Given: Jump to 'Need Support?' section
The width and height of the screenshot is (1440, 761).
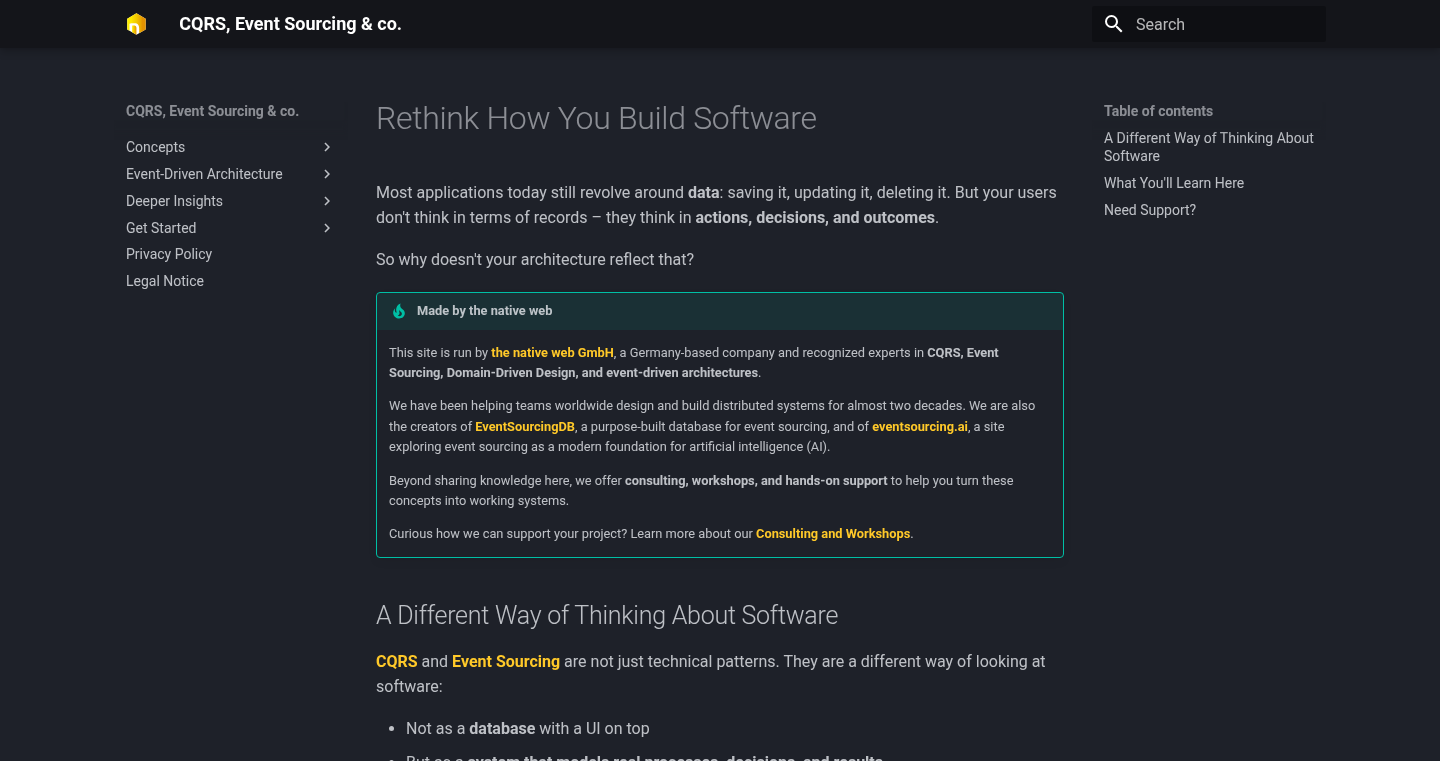Looking at the screenshot, I should [x=1150, y=210].
